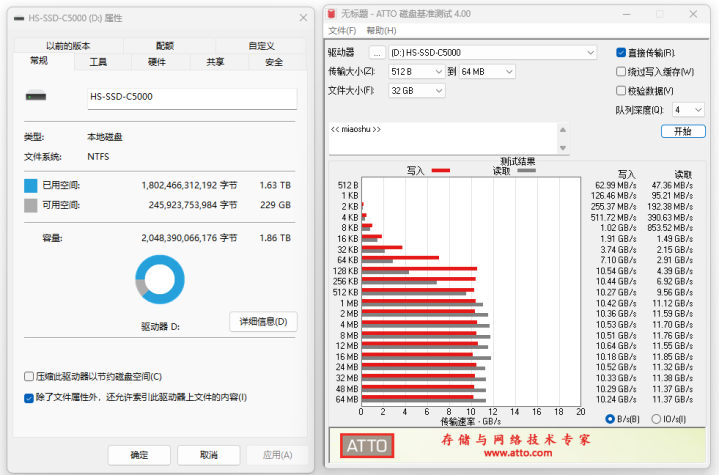Click the miaoshu description text box
The width and height of the screenshot is (719, 475).
[x=443, y=138]
